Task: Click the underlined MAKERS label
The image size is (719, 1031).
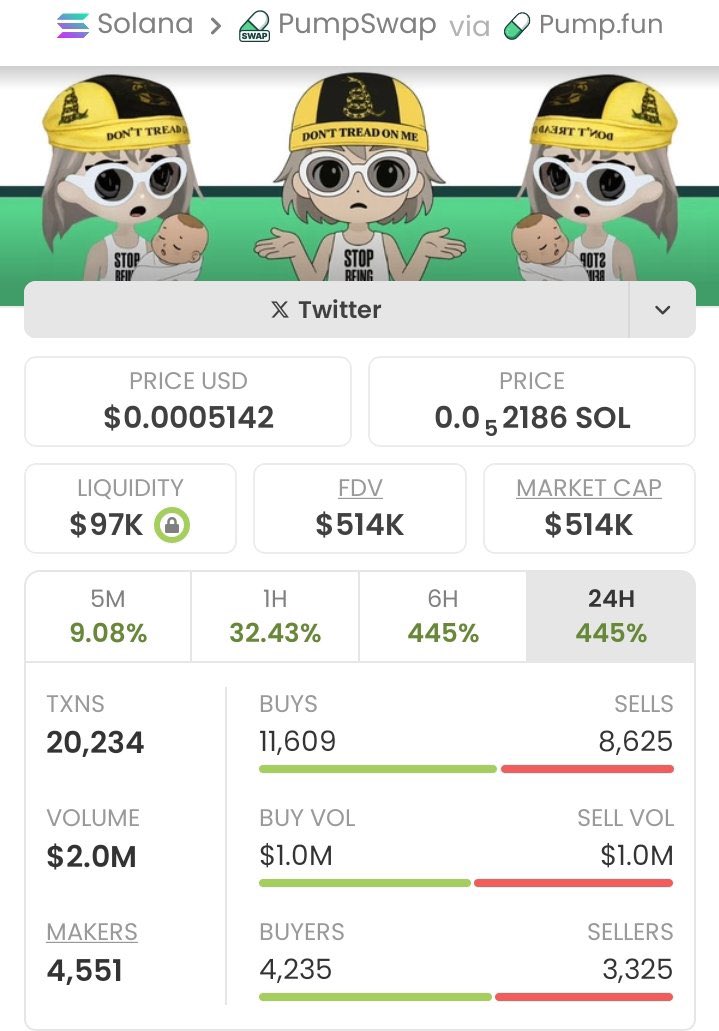Action: pyautogui.click(x=92, y=932)
